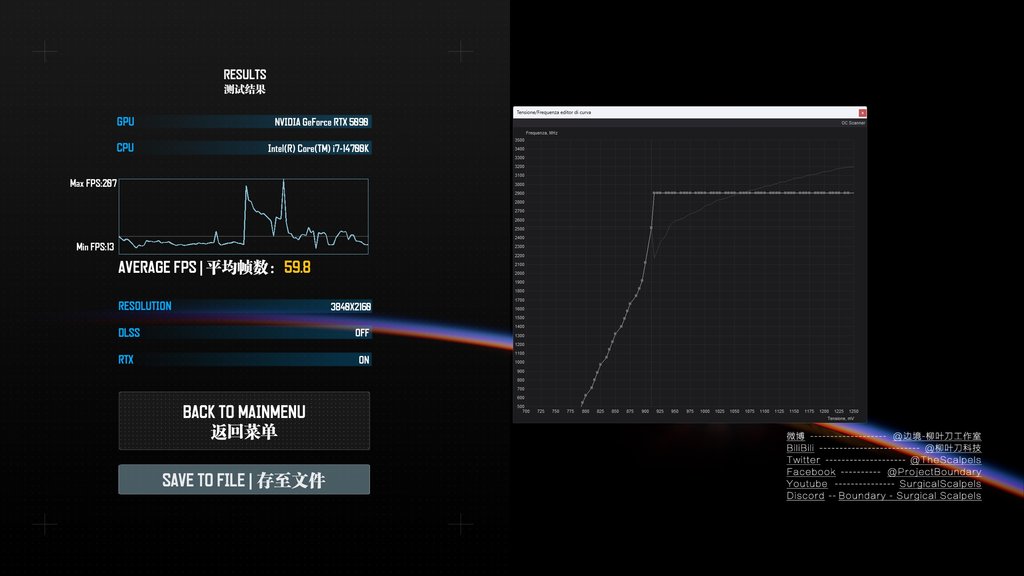The width and height of the screenshot is (1024, 576).
Task: Click the @边境-柳叶刀工作室 handle
Action: click(x=936, y=436)
